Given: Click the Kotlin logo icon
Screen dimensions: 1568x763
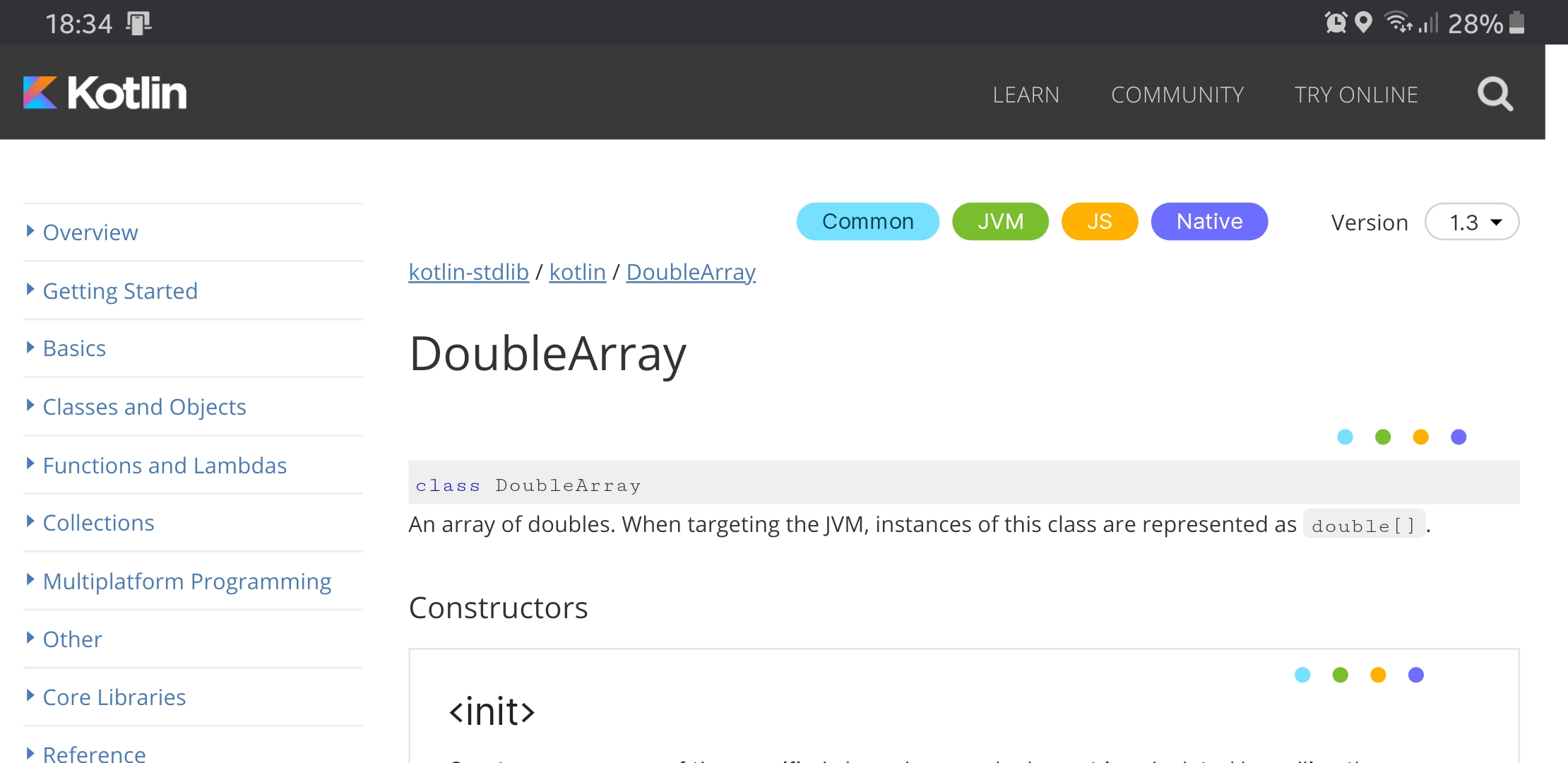Looking at the screenshot, I should [40, 93].
